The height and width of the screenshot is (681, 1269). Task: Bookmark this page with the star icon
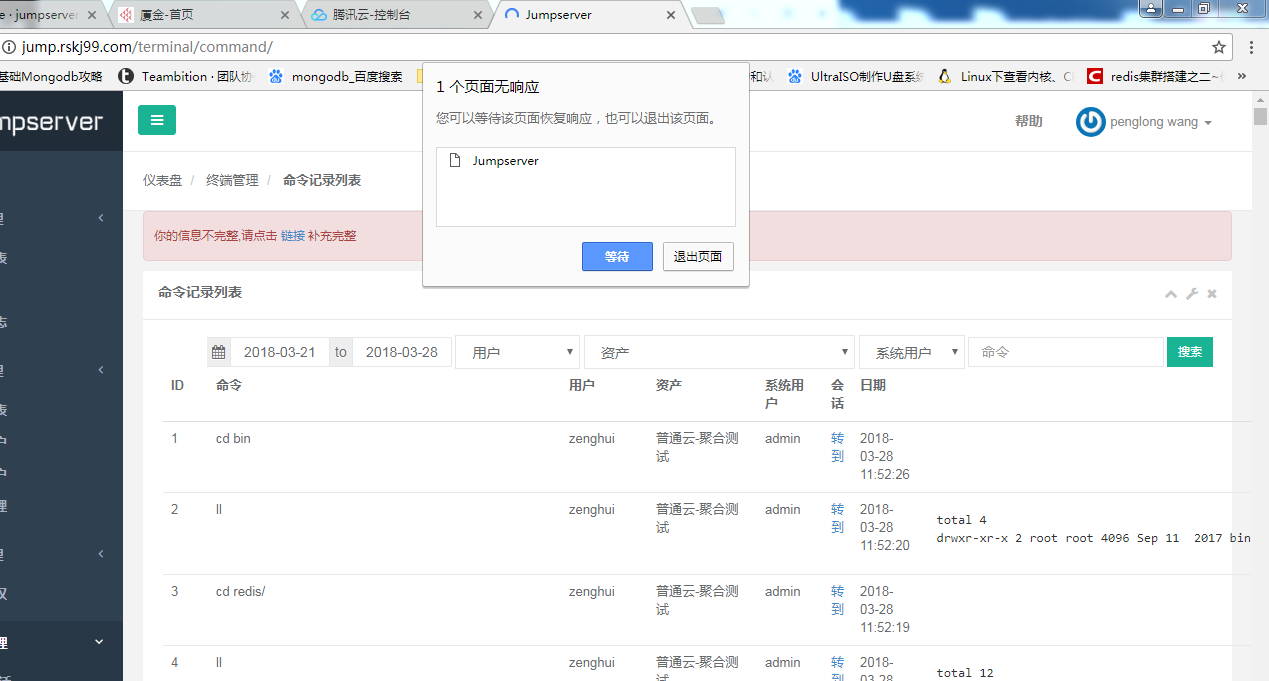tap(1219, 47)
